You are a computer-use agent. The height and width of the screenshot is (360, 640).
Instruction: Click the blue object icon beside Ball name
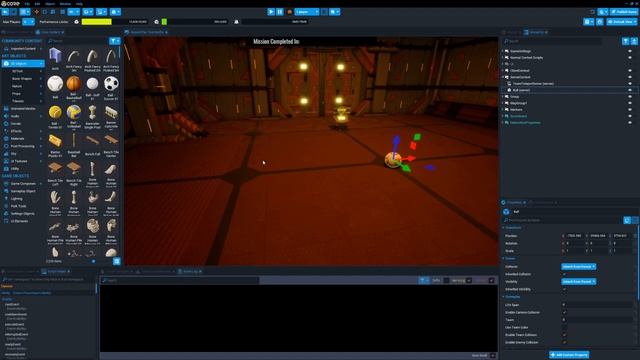pyautogui.click(x=506, y=212)
